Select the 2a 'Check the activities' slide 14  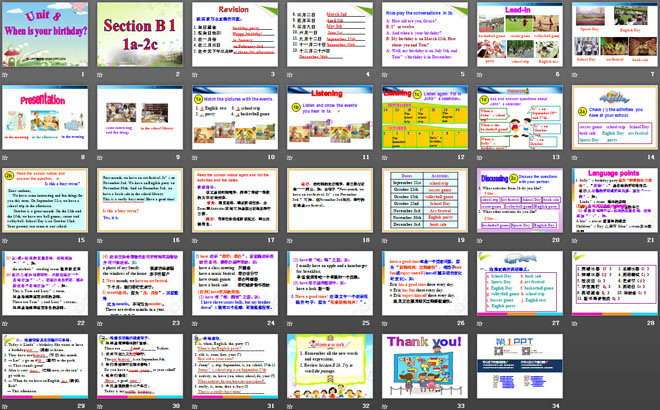(x=615, y=117)
